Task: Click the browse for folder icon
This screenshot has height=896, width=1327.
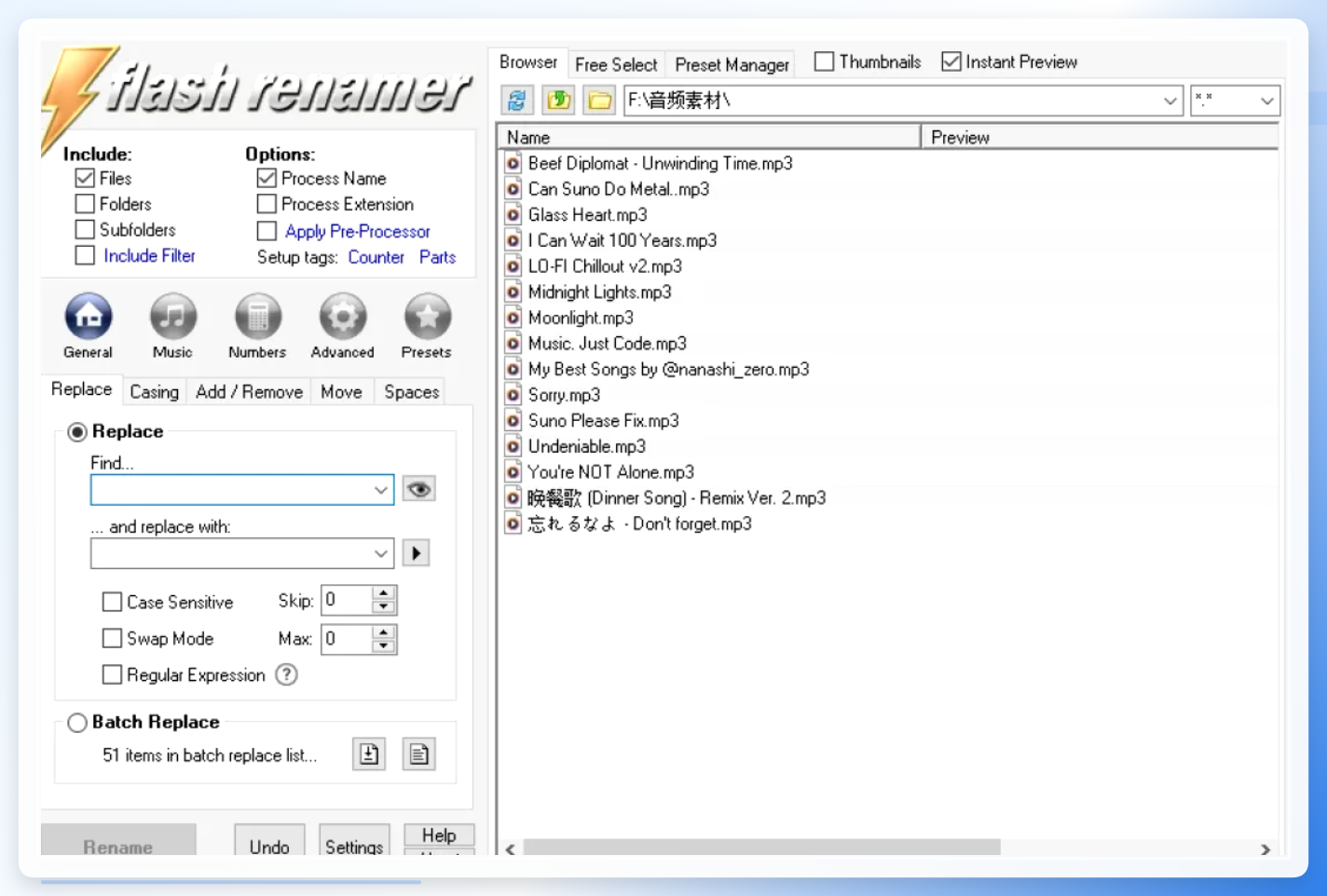Action: (x=599, y=100)
